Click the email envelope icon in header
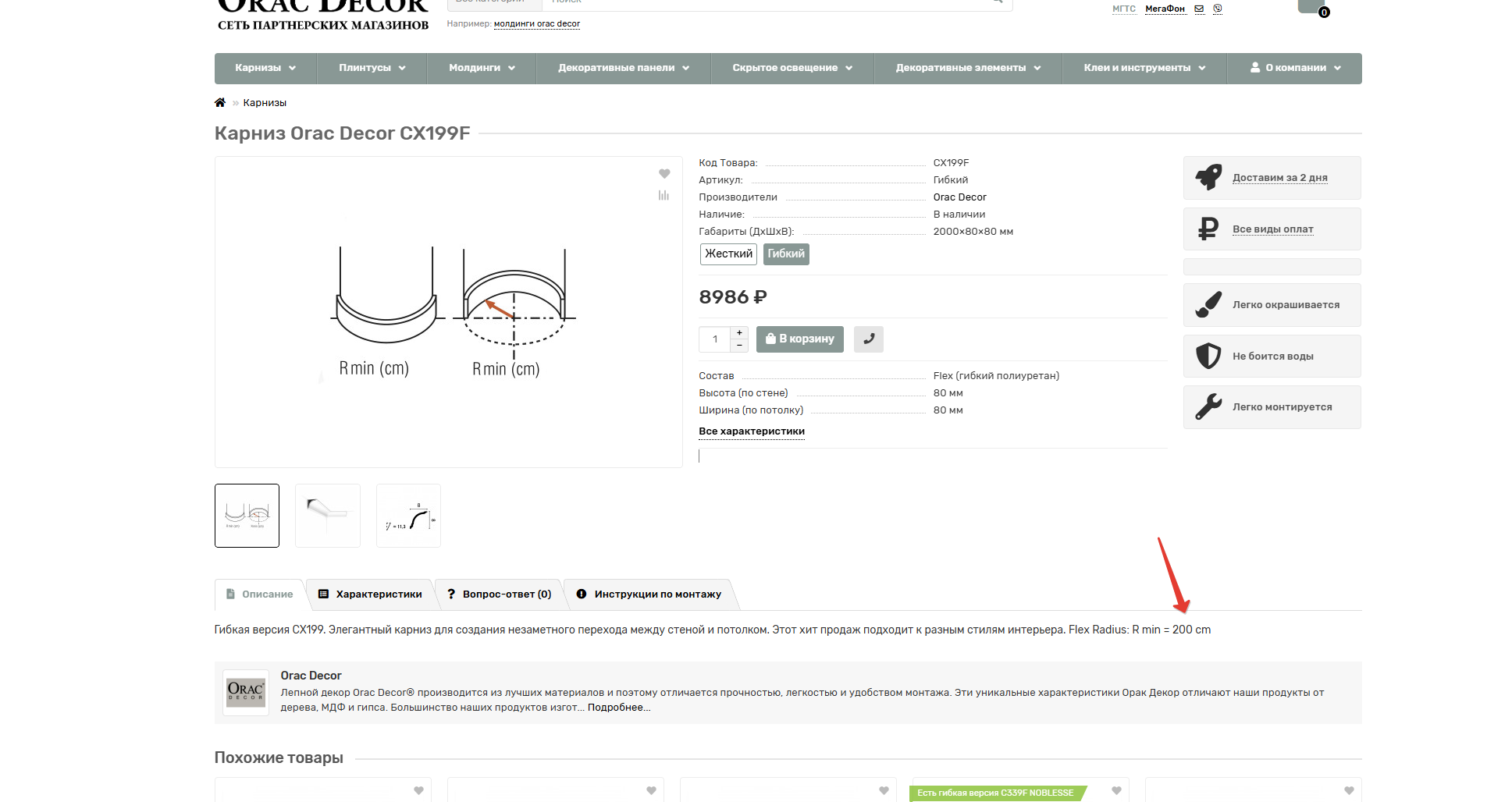Viewport: 1512px width, 802px height. pyautogui.click(x=1199, y=9)
